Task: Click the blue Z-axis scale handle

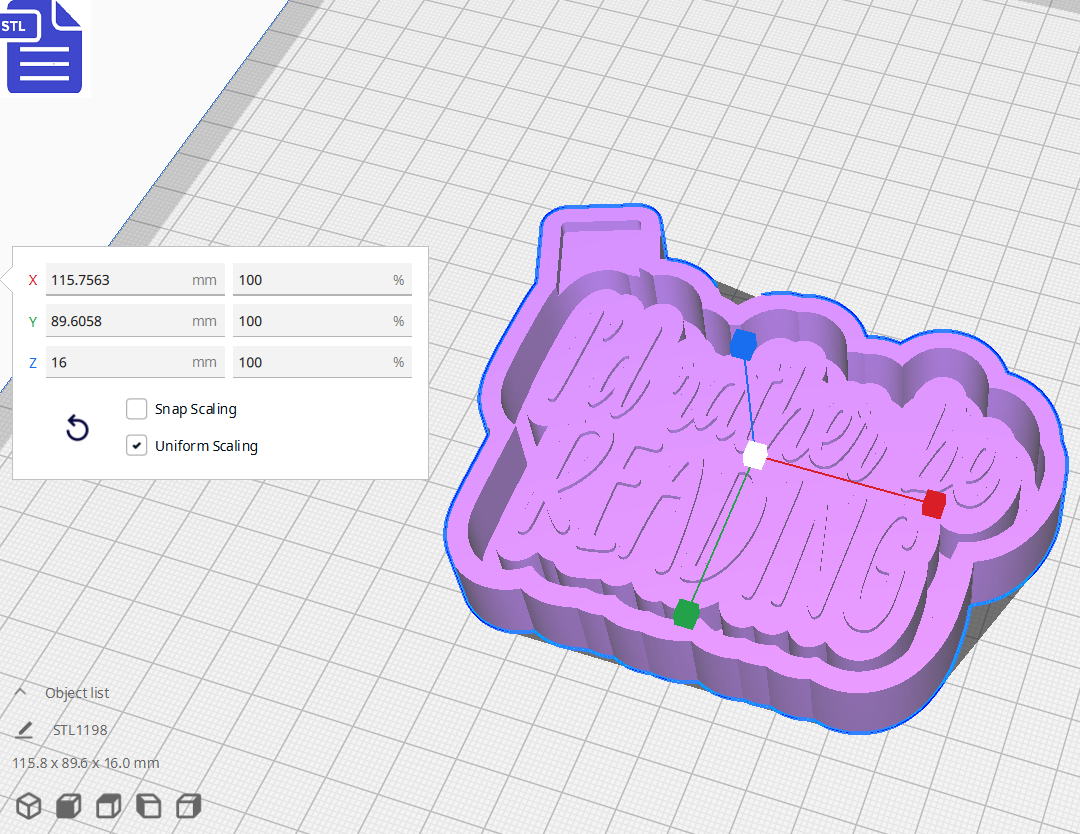Action: pyautogui.click(x=741, y=345)
